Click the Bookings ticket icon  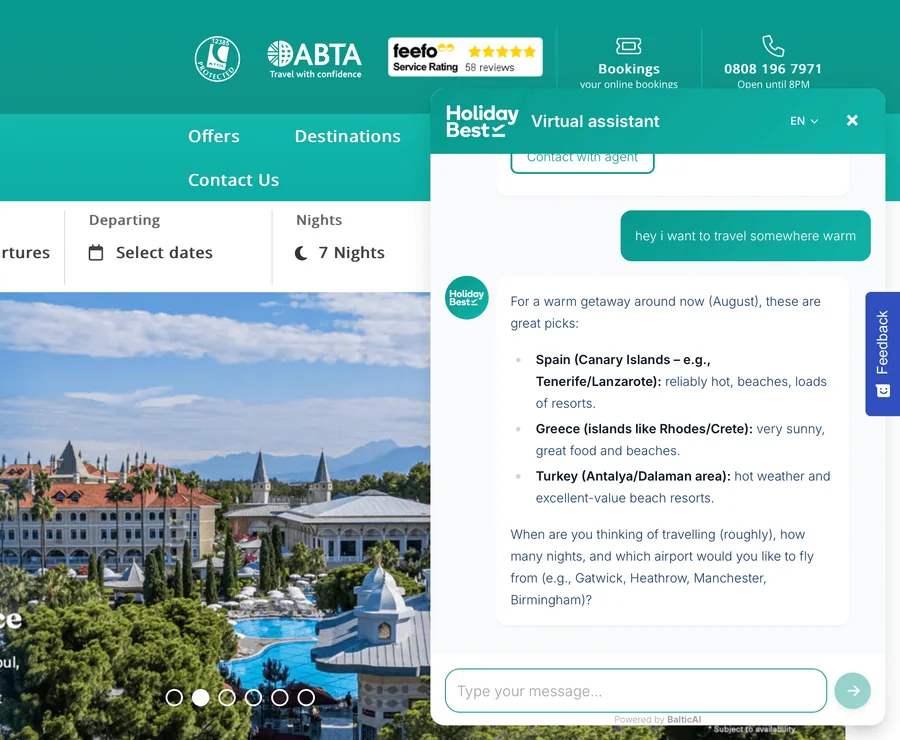pyautogui.click(x=629, y=46)
